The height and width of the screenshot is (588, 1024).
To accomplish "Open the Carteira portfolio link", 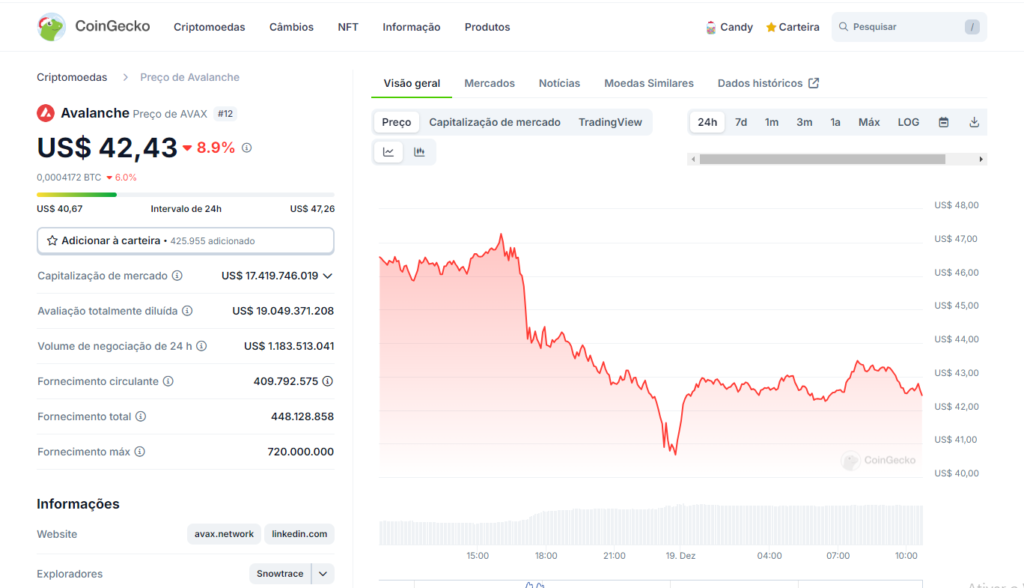I will [792, 27].
